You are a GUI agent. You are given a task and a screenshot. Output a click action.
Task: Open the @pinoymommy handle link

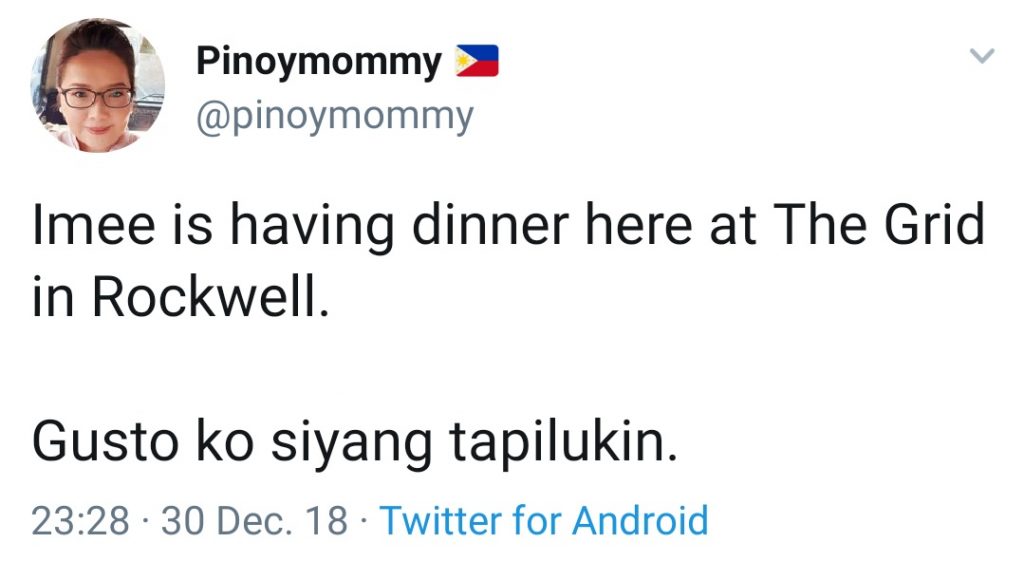coord(334,116)
